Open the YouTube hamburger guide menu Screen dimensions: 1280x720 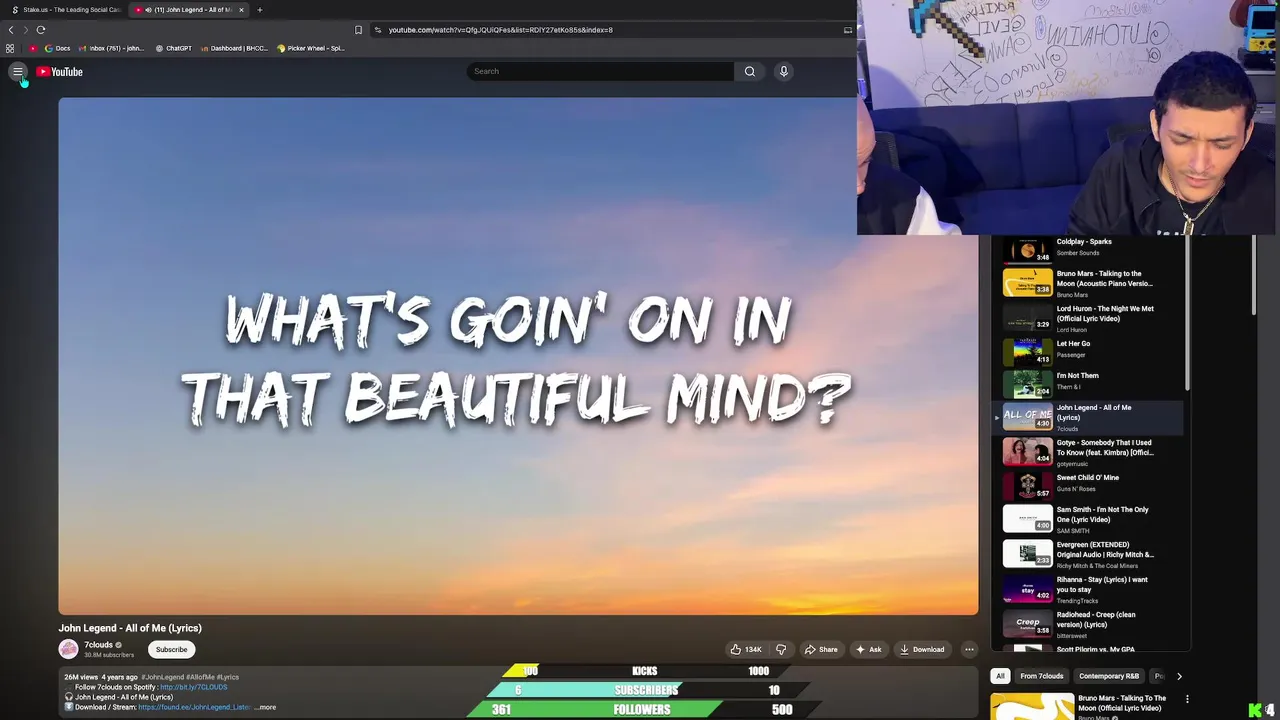(17, 71)
